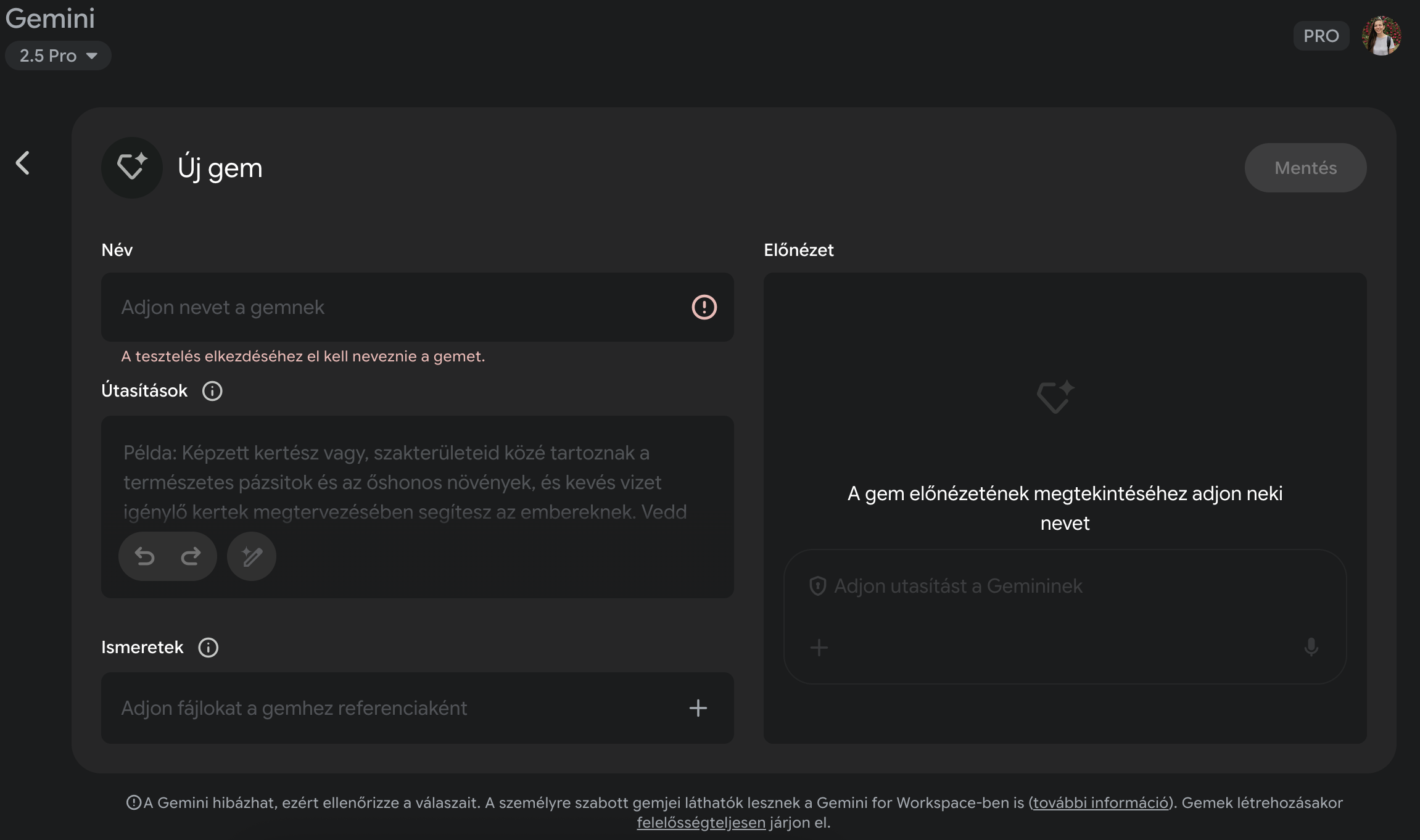
Task: Open info icon next to Útasítások
Action: pos(212,391)
